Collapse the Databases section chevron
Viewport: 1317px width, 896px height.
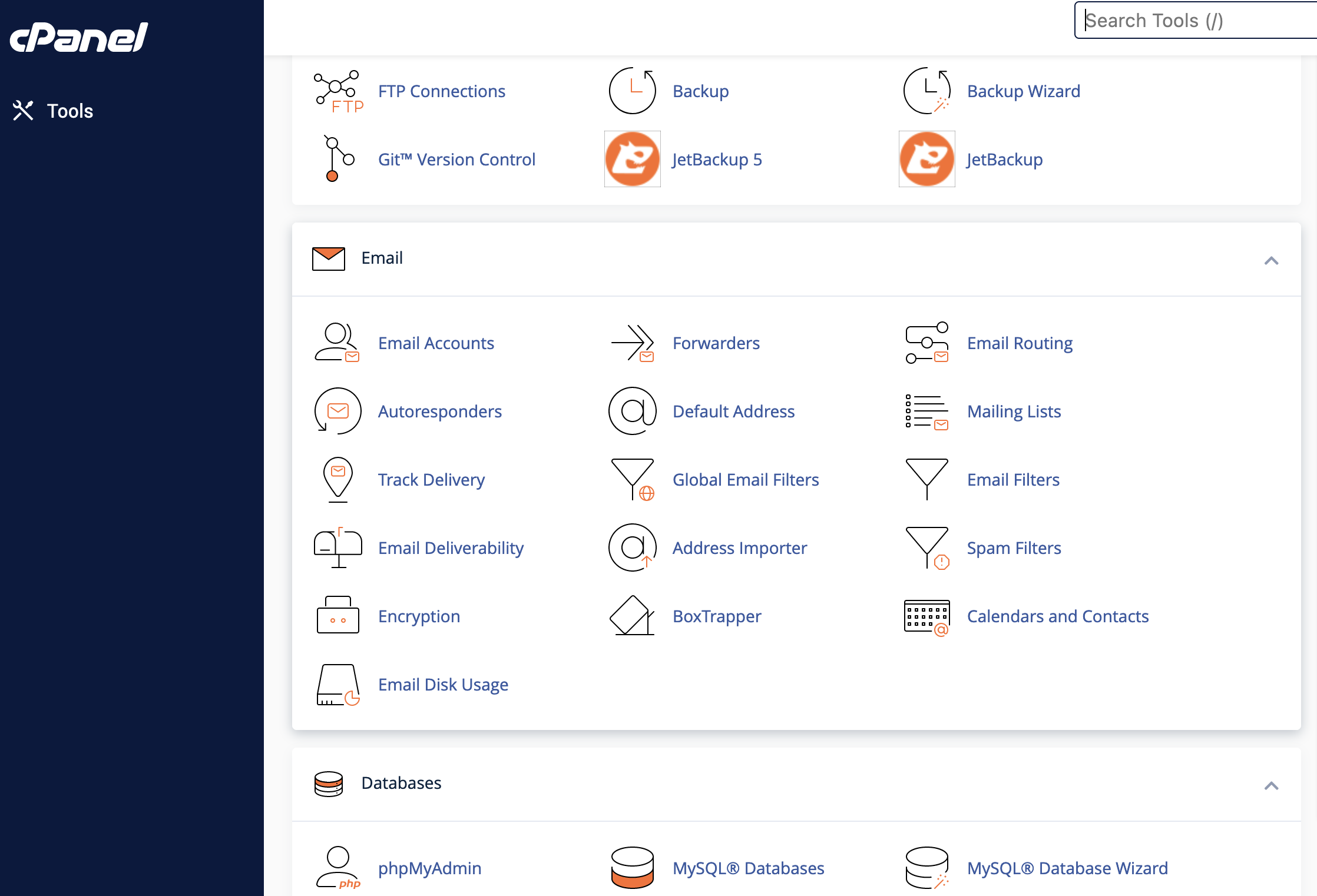tap(1271, 785)
